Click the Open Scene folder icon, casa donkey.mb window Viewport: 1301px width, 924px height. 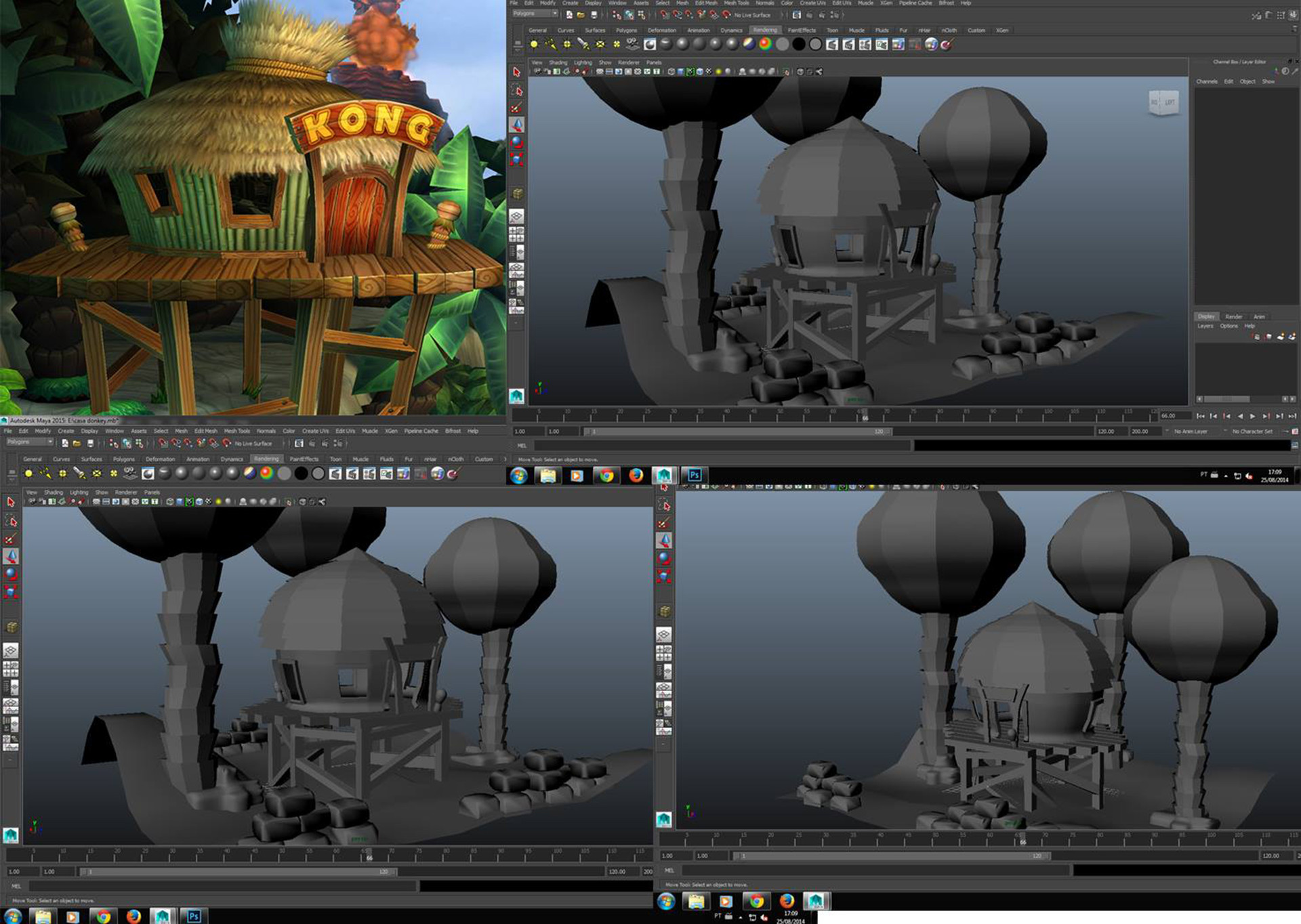click(x=77, y=443)
